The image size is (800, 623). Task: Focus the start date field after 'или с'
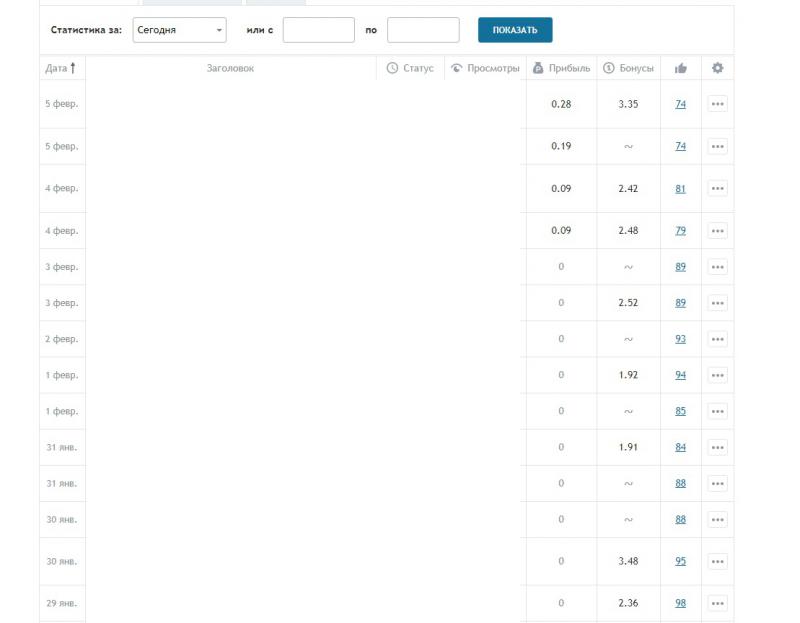tap(318, 30)
